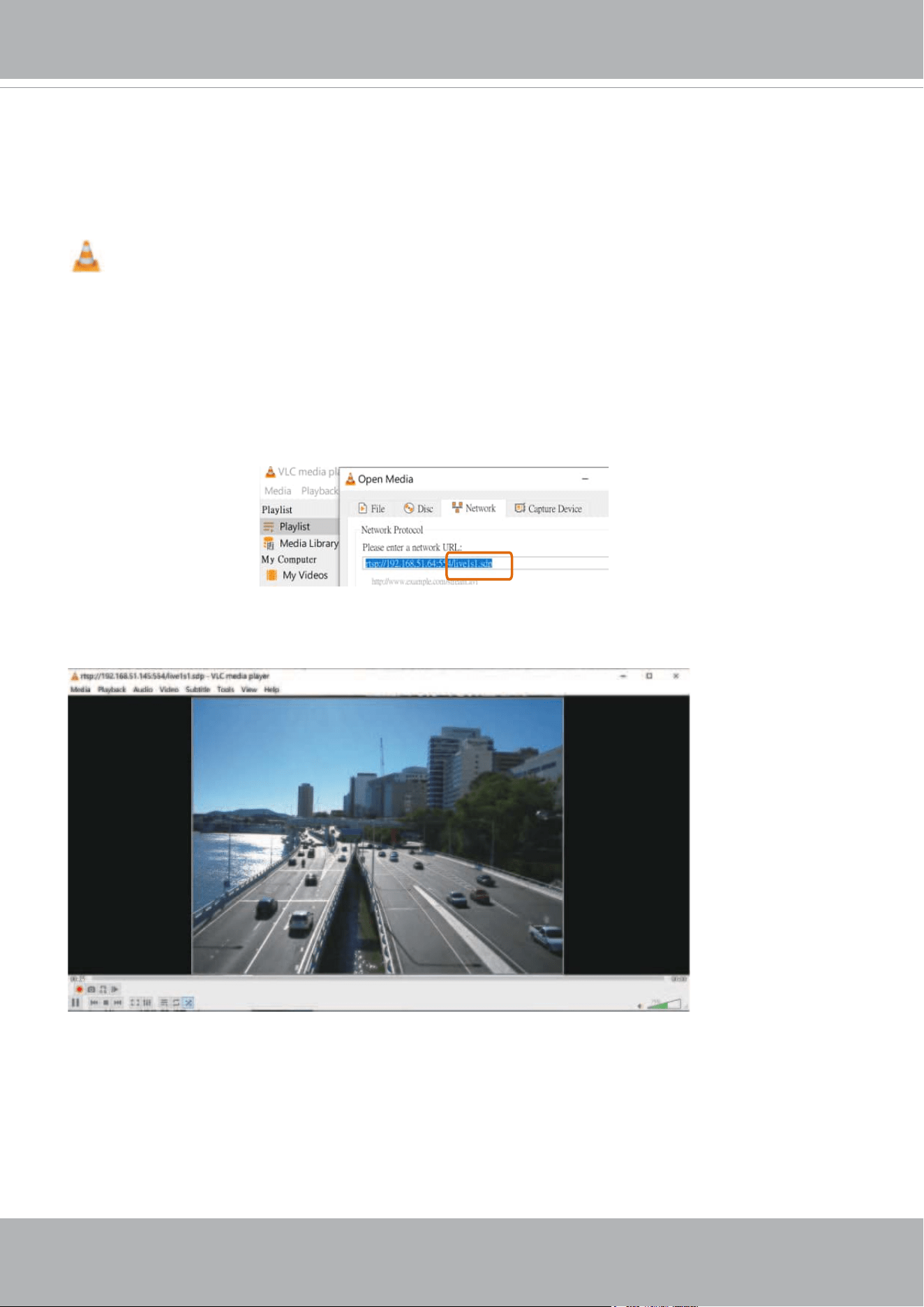Image resolution: width=924 pixels, height=1307 pixels.
Task: Select the Network tab in Open Media
Action: point(474,508)
